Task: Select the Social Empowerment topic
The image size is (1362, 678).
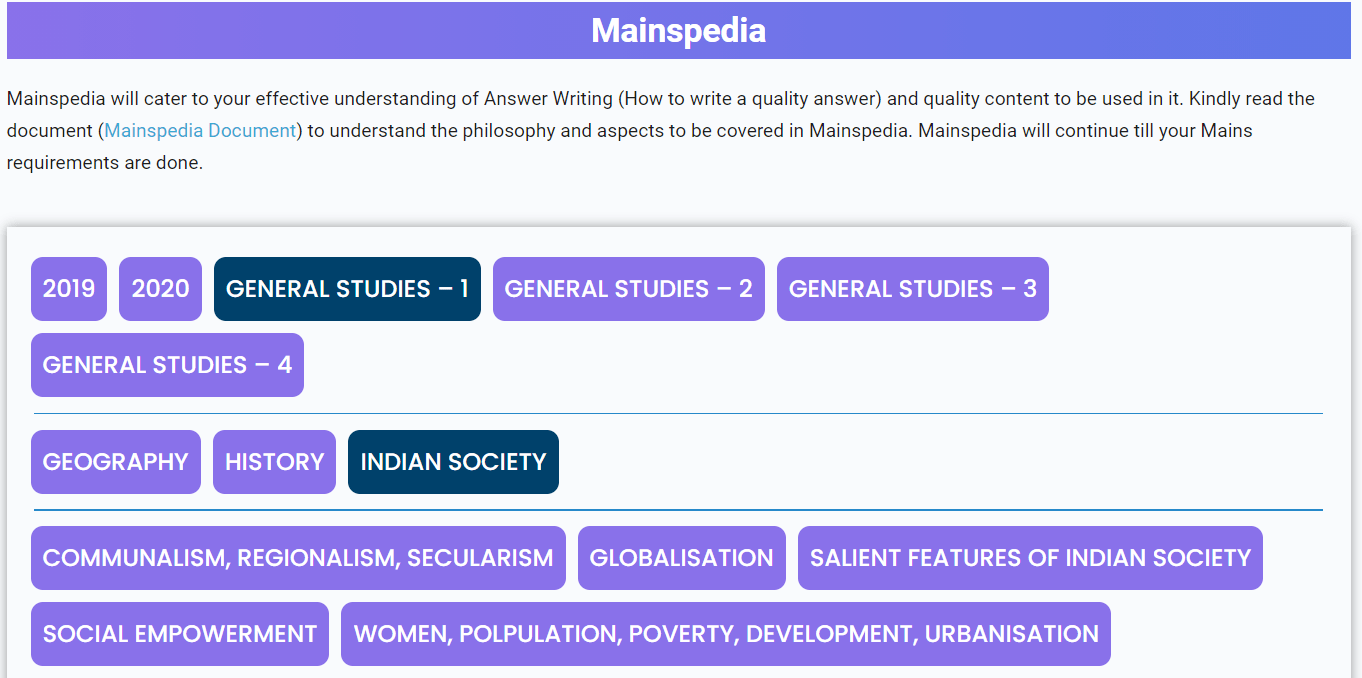Action: (x=180, y=634)
